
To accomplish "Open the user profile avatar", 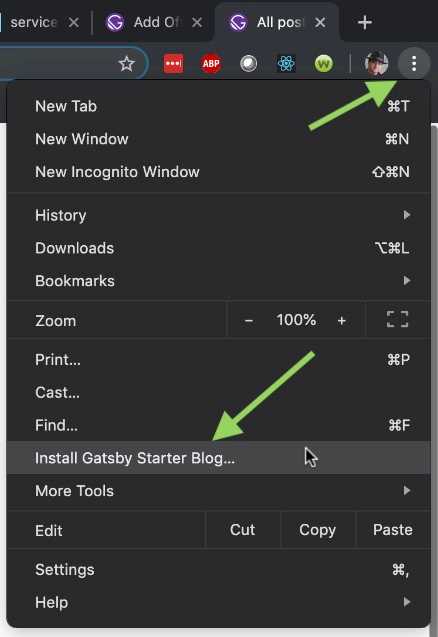I will click(x=377, y=64).
